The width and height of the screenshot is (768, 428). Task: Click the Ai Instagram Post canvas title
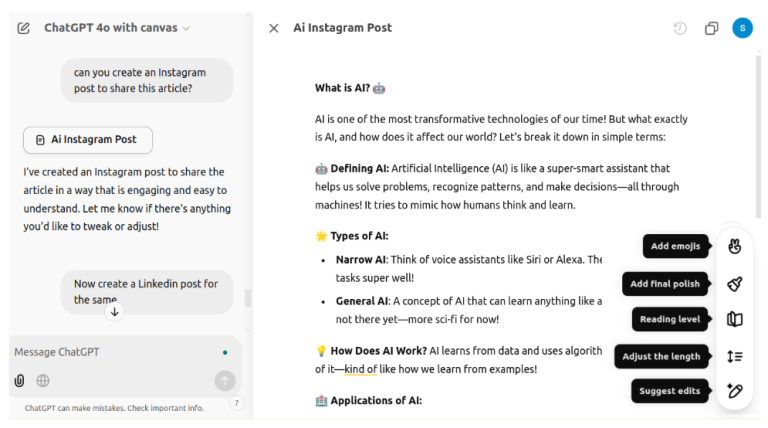(x=342, y=28)
